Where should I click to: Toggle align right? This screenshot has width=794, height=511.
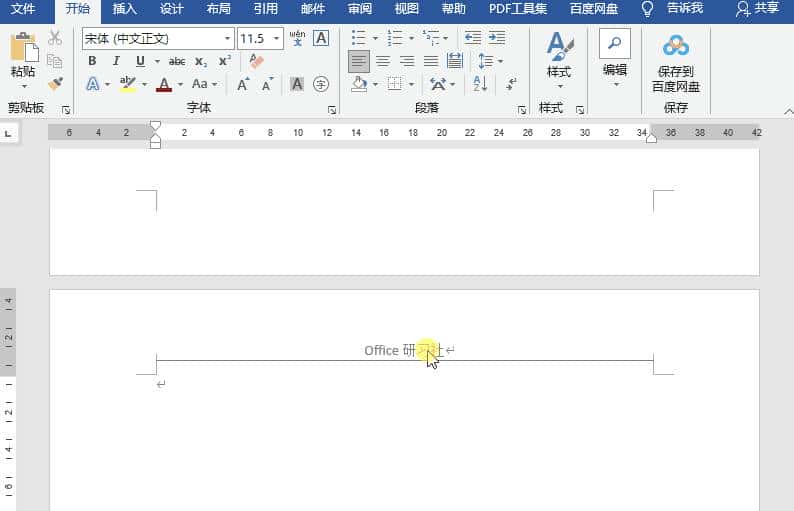tap(407, 61)
